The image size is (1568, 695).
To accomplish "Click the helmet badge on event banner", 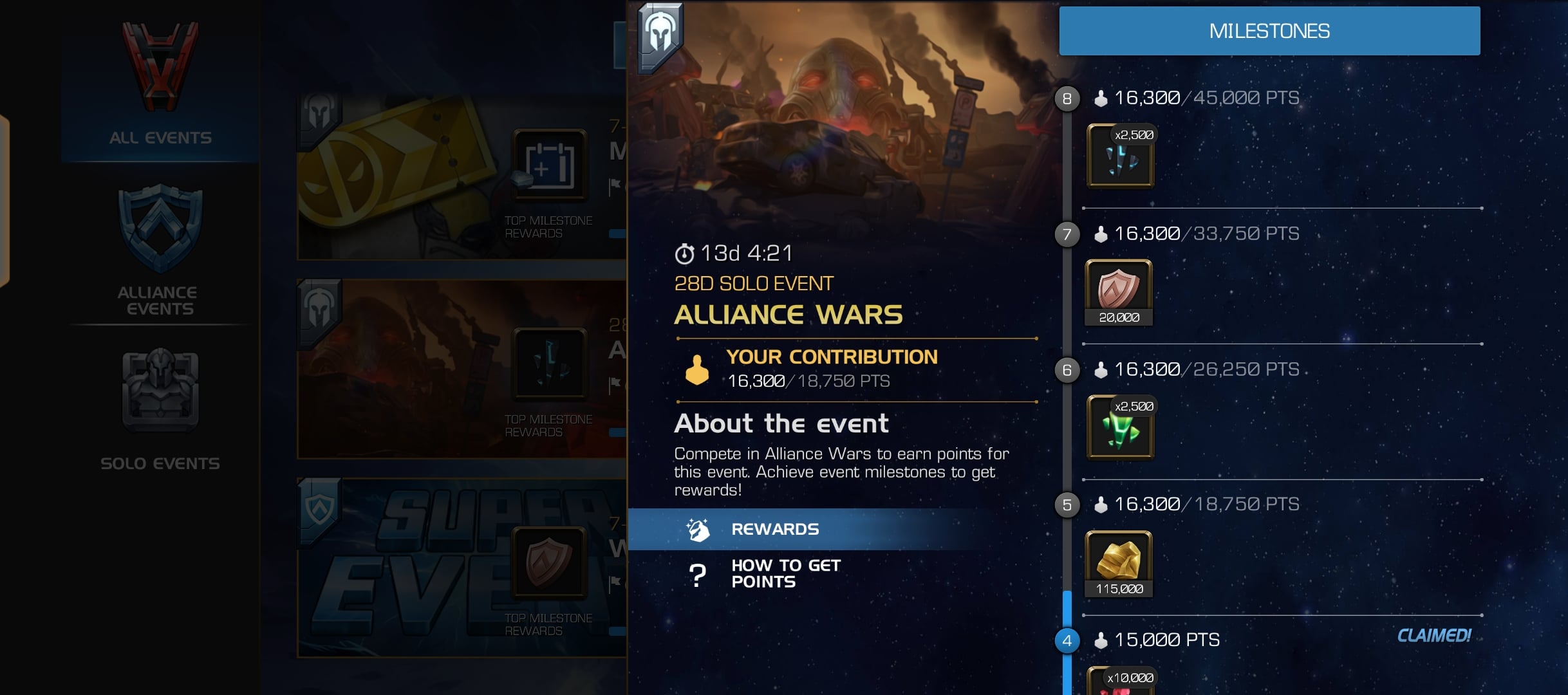I will tap(660, 37).
